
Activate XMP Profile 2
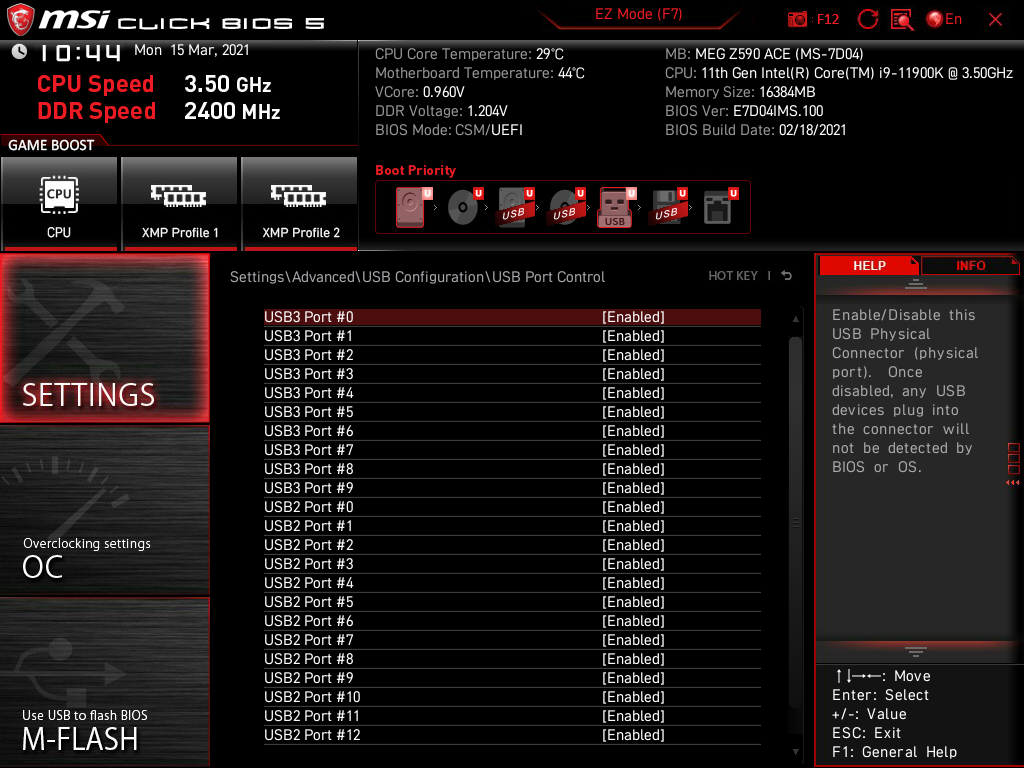tap(300, 203)
